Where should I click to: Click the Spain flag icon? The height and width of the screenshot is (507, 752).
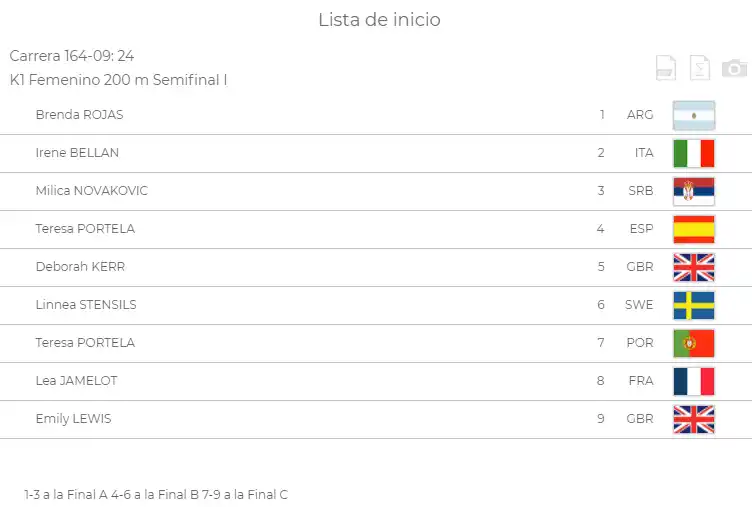(x=694, y=229)
